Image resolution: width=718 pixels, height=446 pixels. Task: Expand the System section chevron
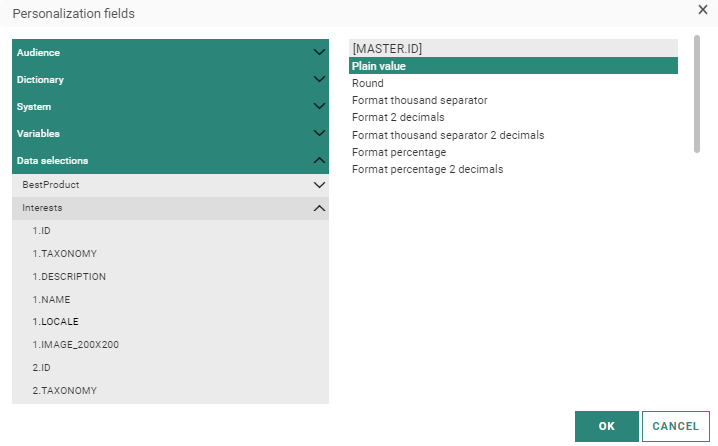click(319, 106)
